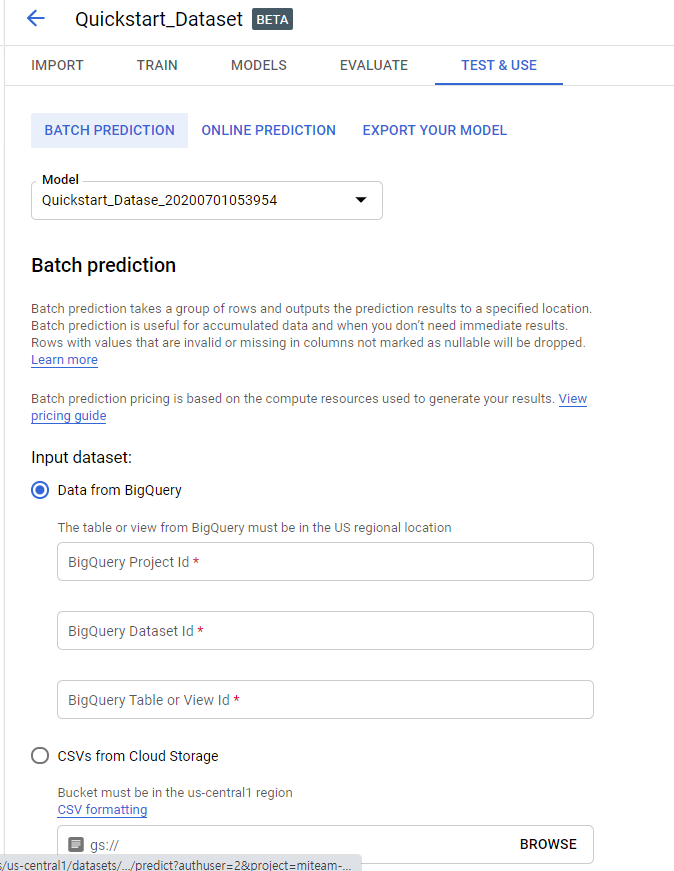The width and height of the screenshot is (674, 871).
Task: Select the TEST & USE tab
Action: [x=498, y=64]
